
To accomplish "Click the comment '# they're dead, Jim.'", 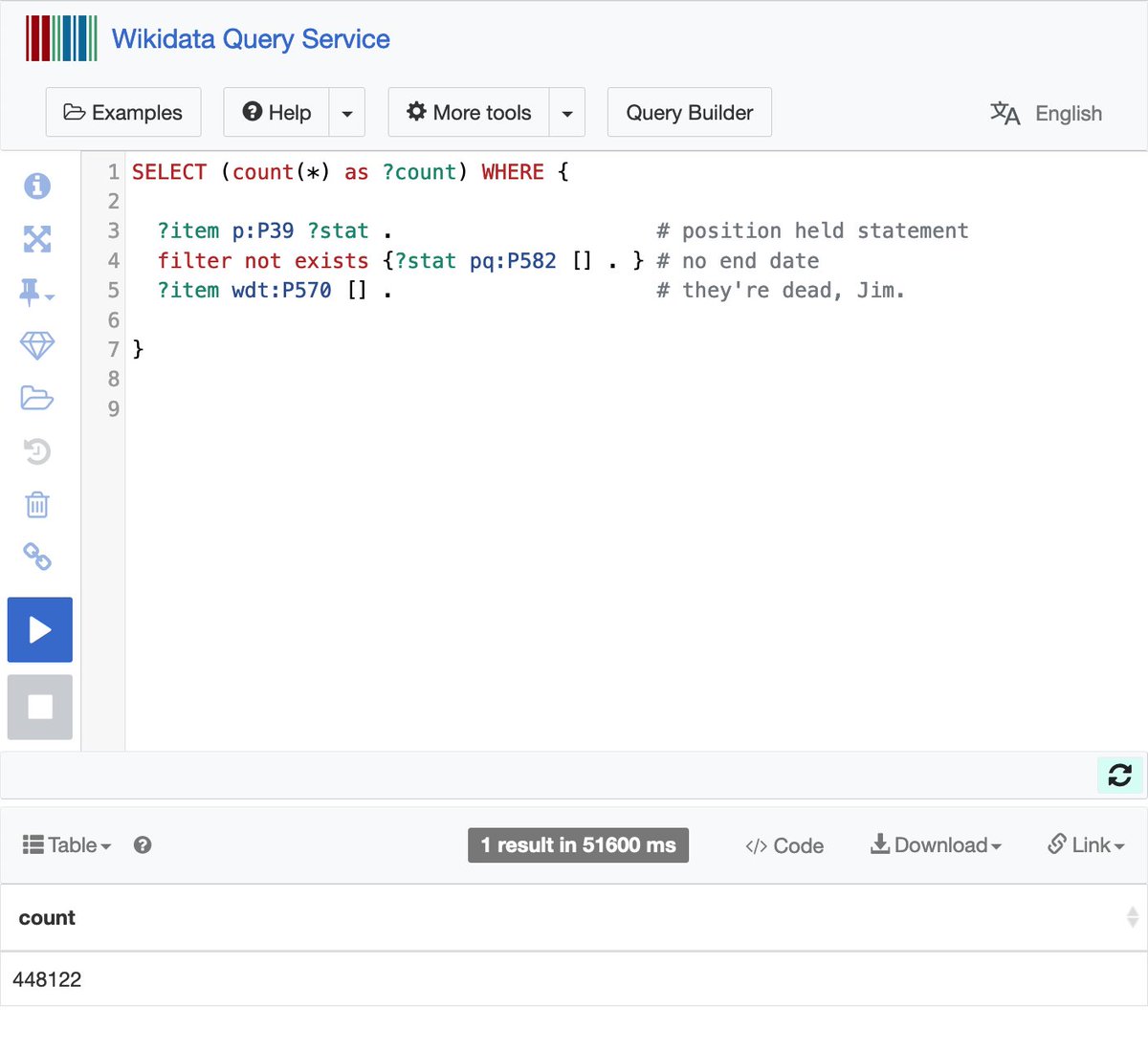I will 781,290.
